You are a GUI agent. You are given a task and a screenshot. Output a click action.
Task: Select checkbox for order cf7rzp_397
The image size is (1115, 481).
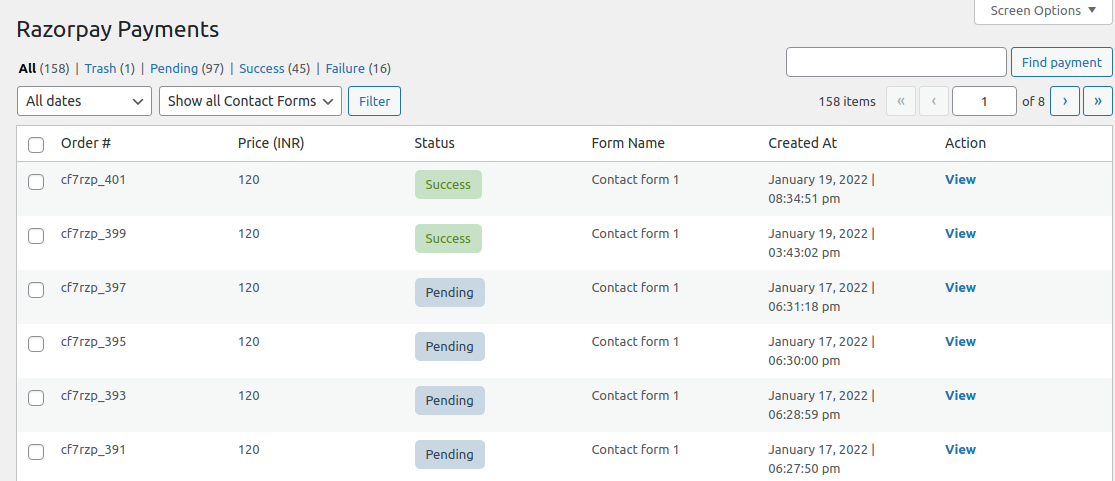(x=36, y=290)
